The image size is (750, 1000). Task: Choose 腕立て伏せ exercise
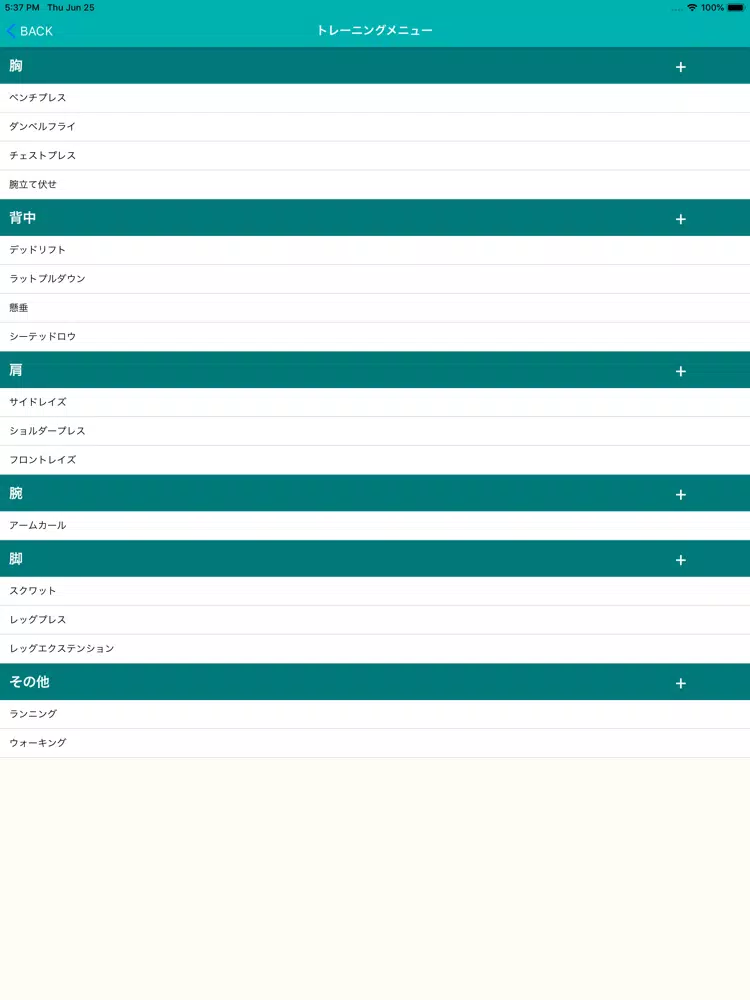(375, 184)
